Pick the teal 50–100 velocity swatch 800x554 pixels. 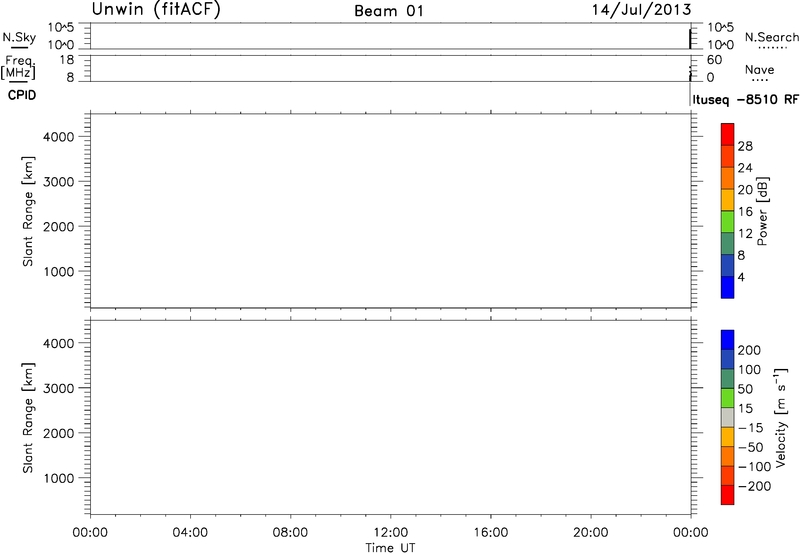tap(728, 379)
